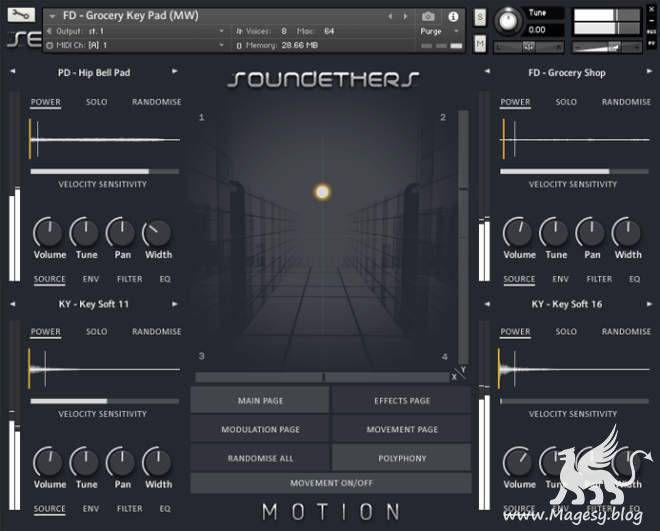Click the Volume knob of Hip Bell Pad layer
This screenshot has height=531, width=660.
click(x=48, y=233)
